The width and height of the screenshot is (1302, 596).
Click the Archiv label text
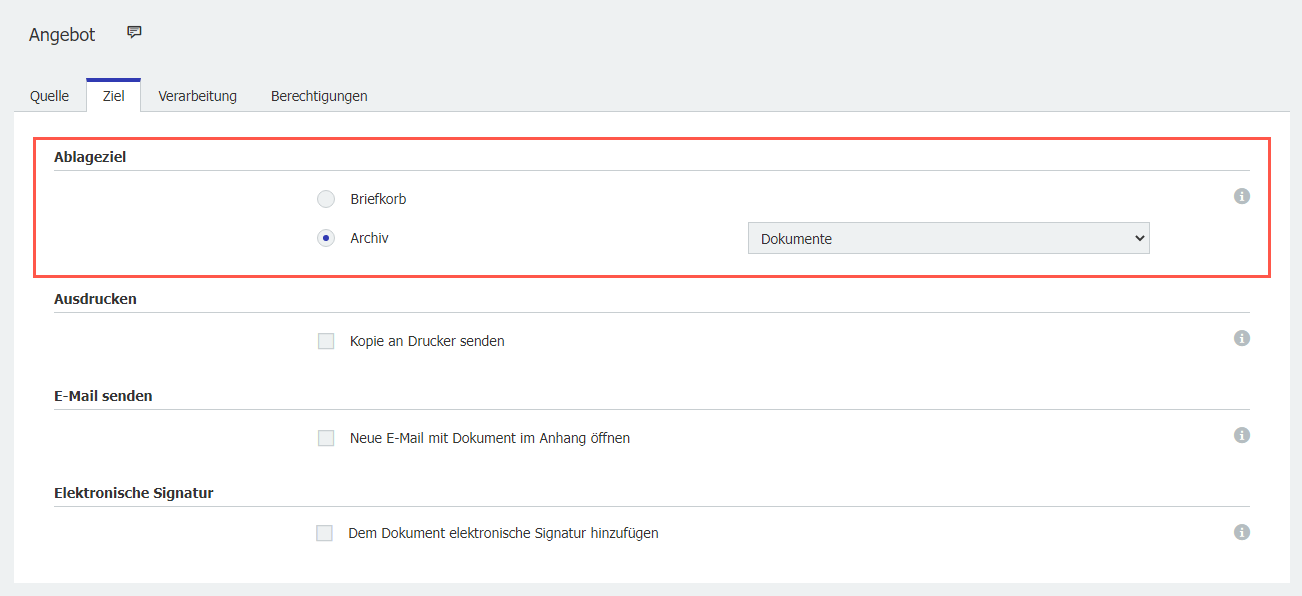coord(367,238)
